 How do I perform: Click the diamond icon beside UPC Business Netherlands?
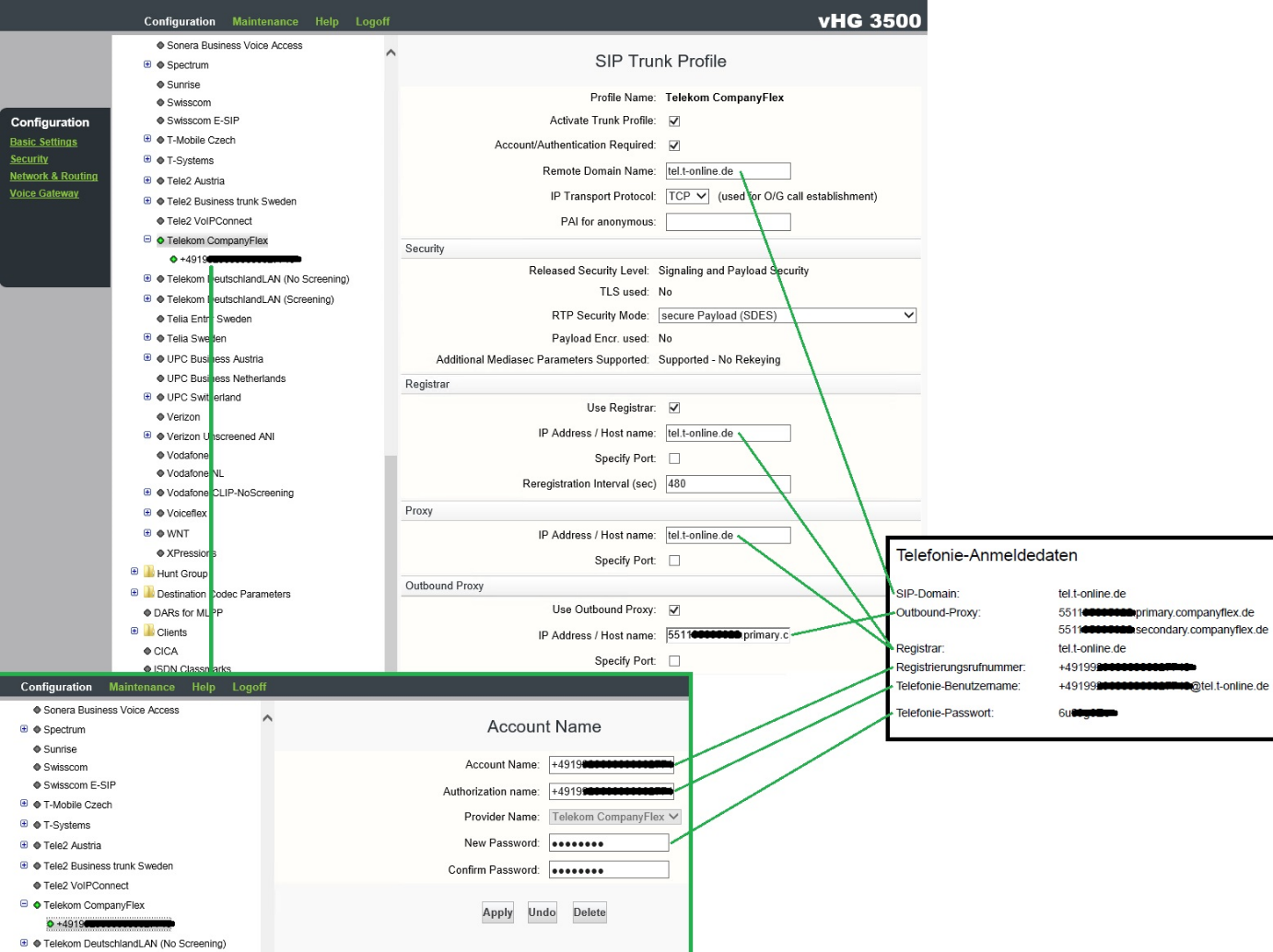pyautogui.click(x=160, y=378)
